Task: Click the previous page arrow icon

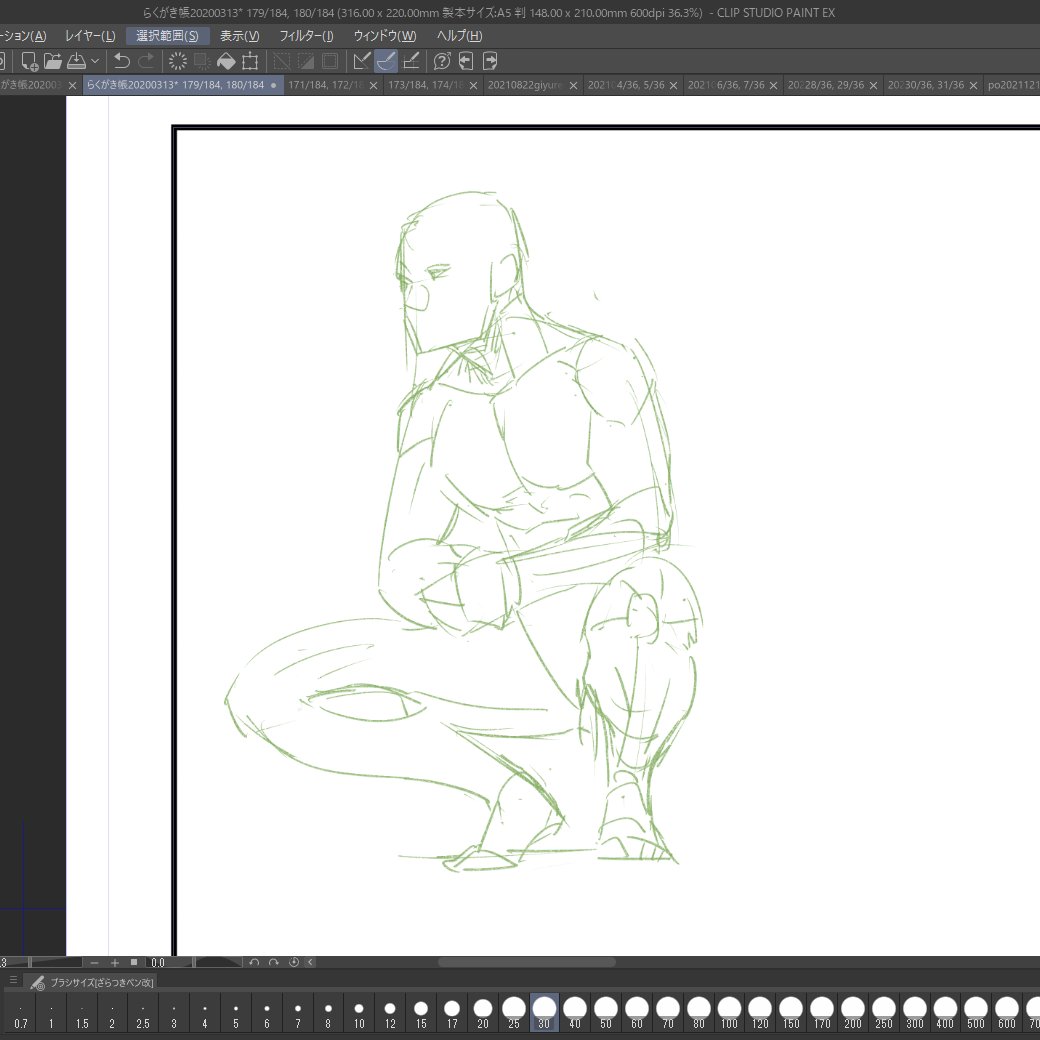Action: pos(466,61)
